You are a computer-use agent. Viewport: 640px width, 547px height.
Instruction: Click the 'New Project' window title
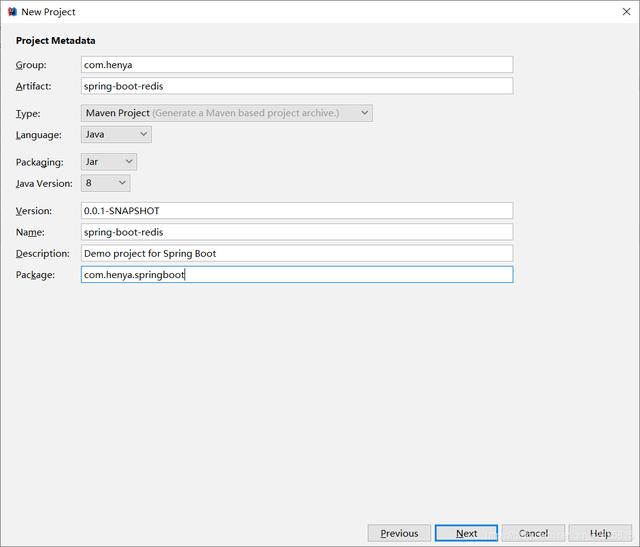(x=48, y=12)
